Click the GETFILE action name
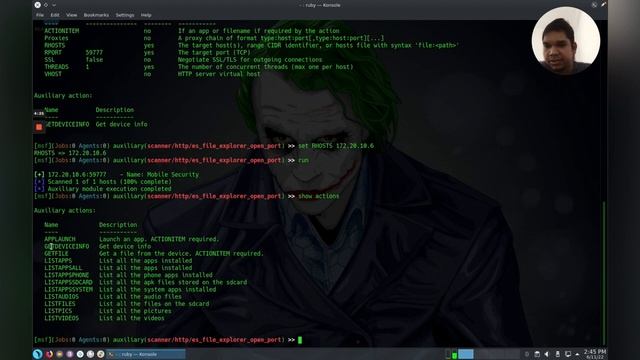 [x=56, y=253]
